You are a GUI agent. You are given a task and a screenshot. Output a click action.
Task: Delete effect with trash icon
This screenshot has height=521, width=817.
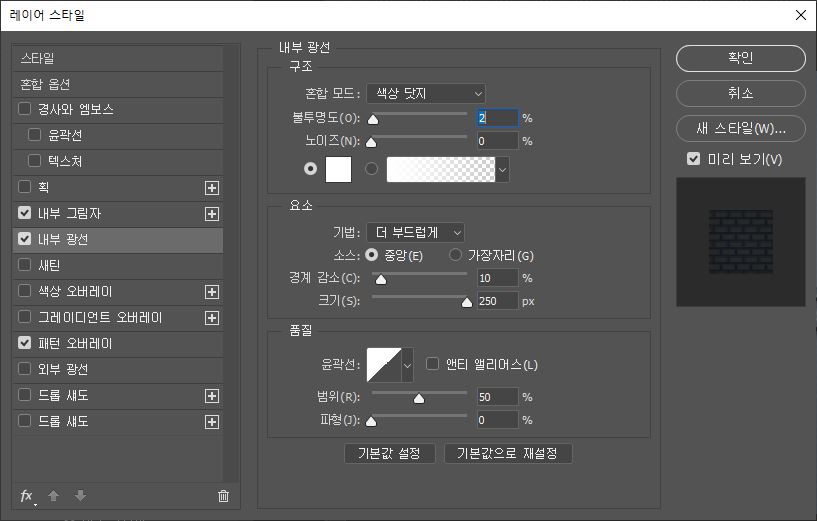tap(223, 496)
